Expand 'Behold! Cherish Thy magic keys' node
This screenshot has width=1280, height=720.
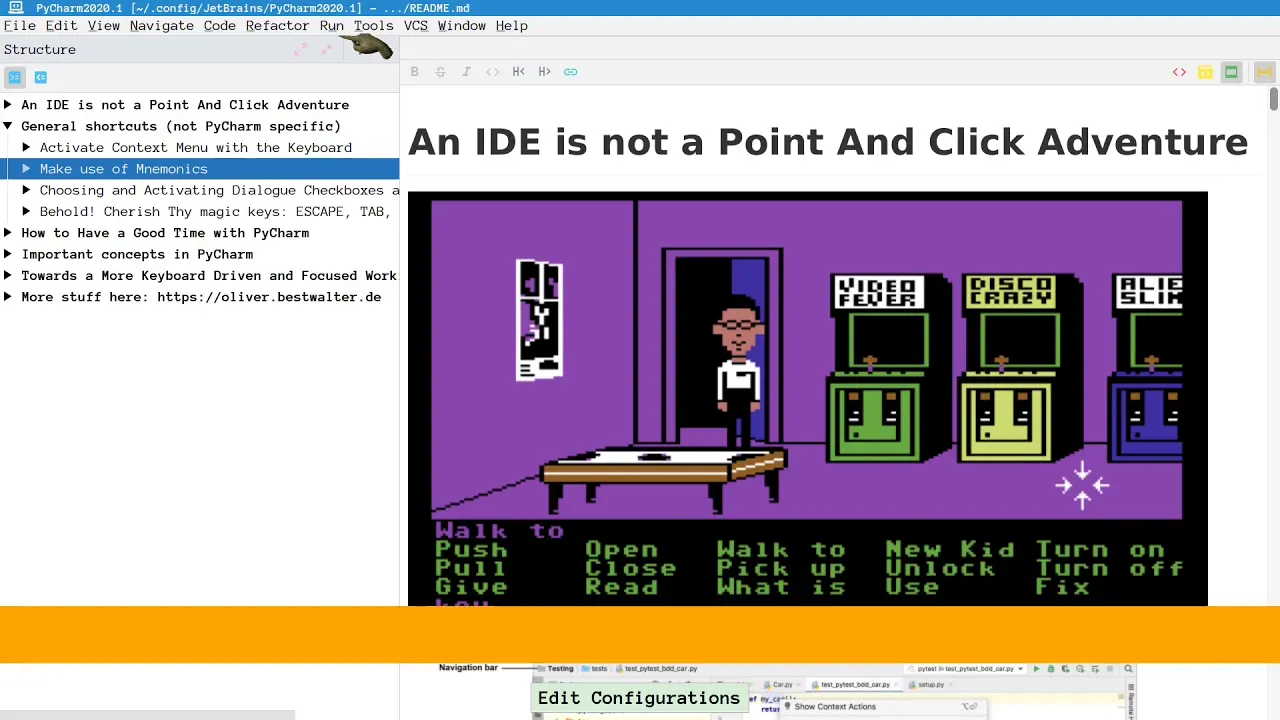27,211
